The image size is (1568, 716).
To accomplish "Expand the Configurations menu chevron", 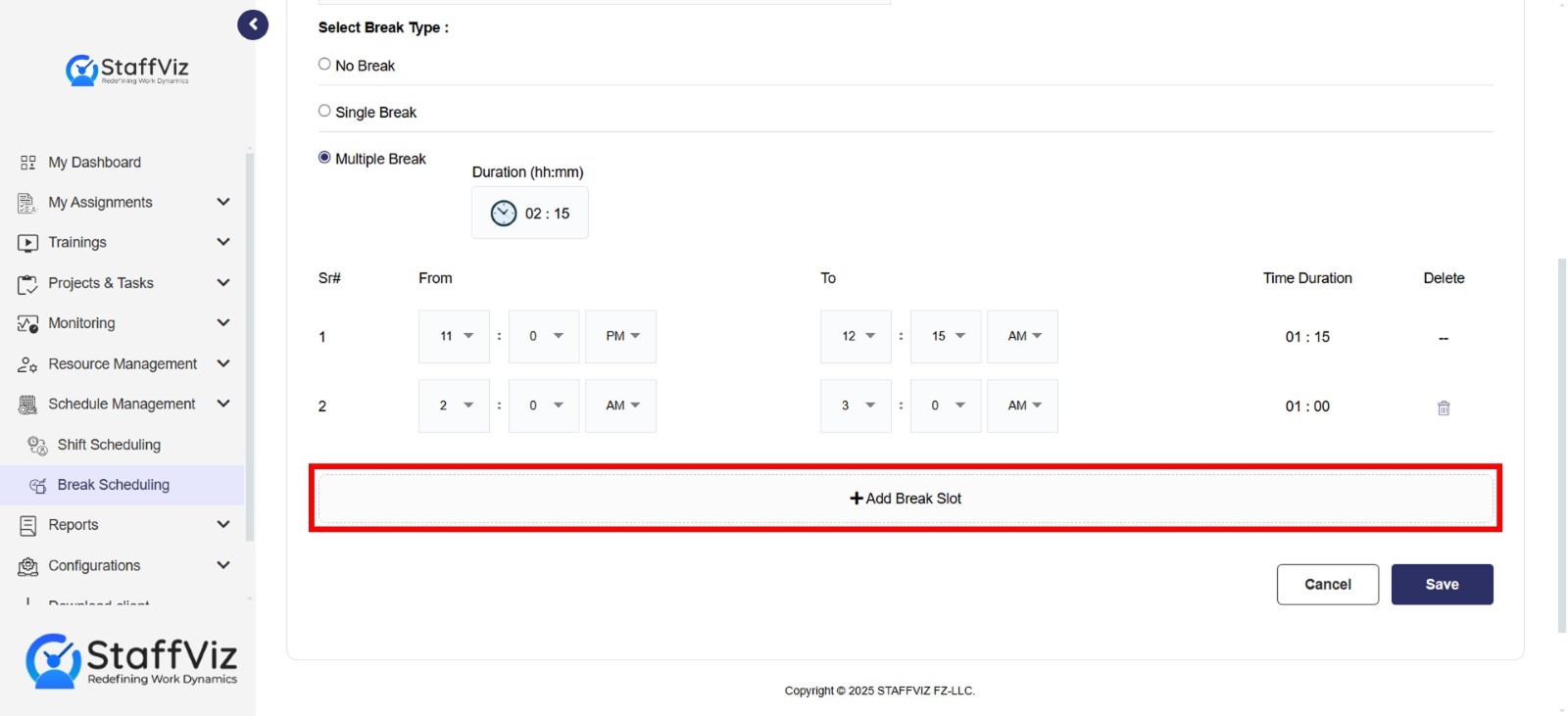I will 223,565.
